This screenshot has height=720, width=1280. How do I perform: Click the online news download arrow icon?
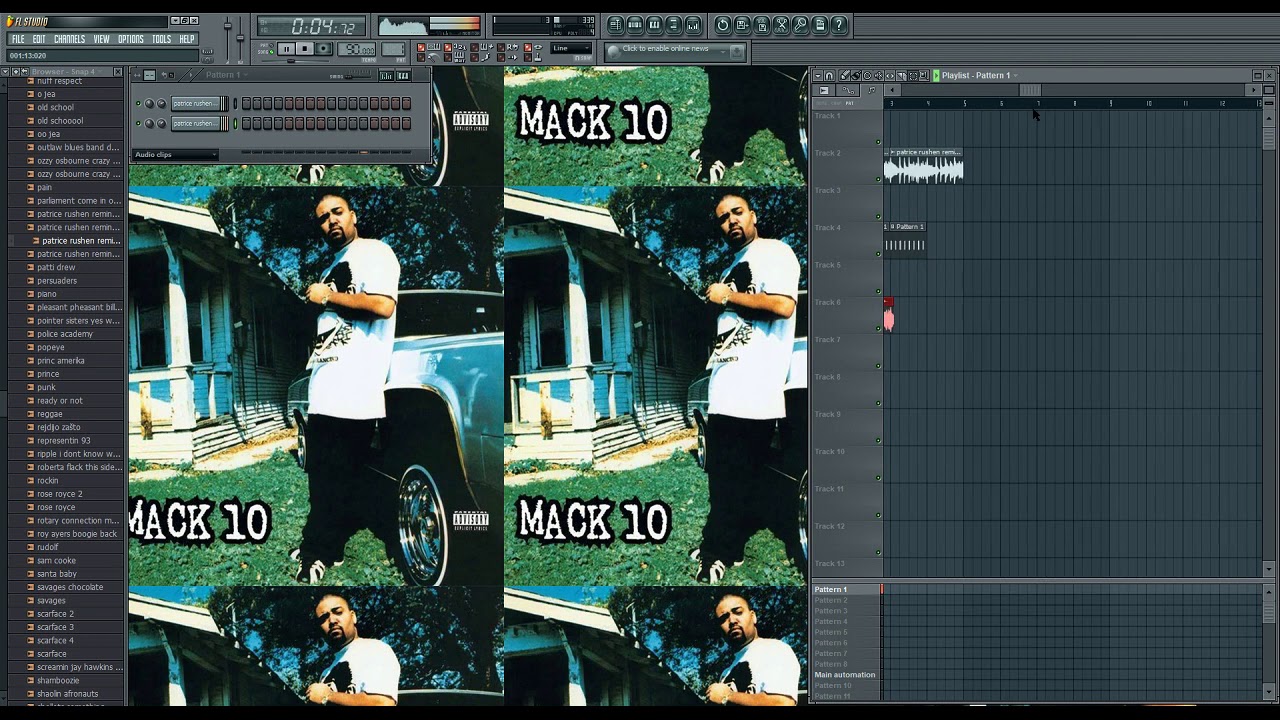[x=737, y=52]
